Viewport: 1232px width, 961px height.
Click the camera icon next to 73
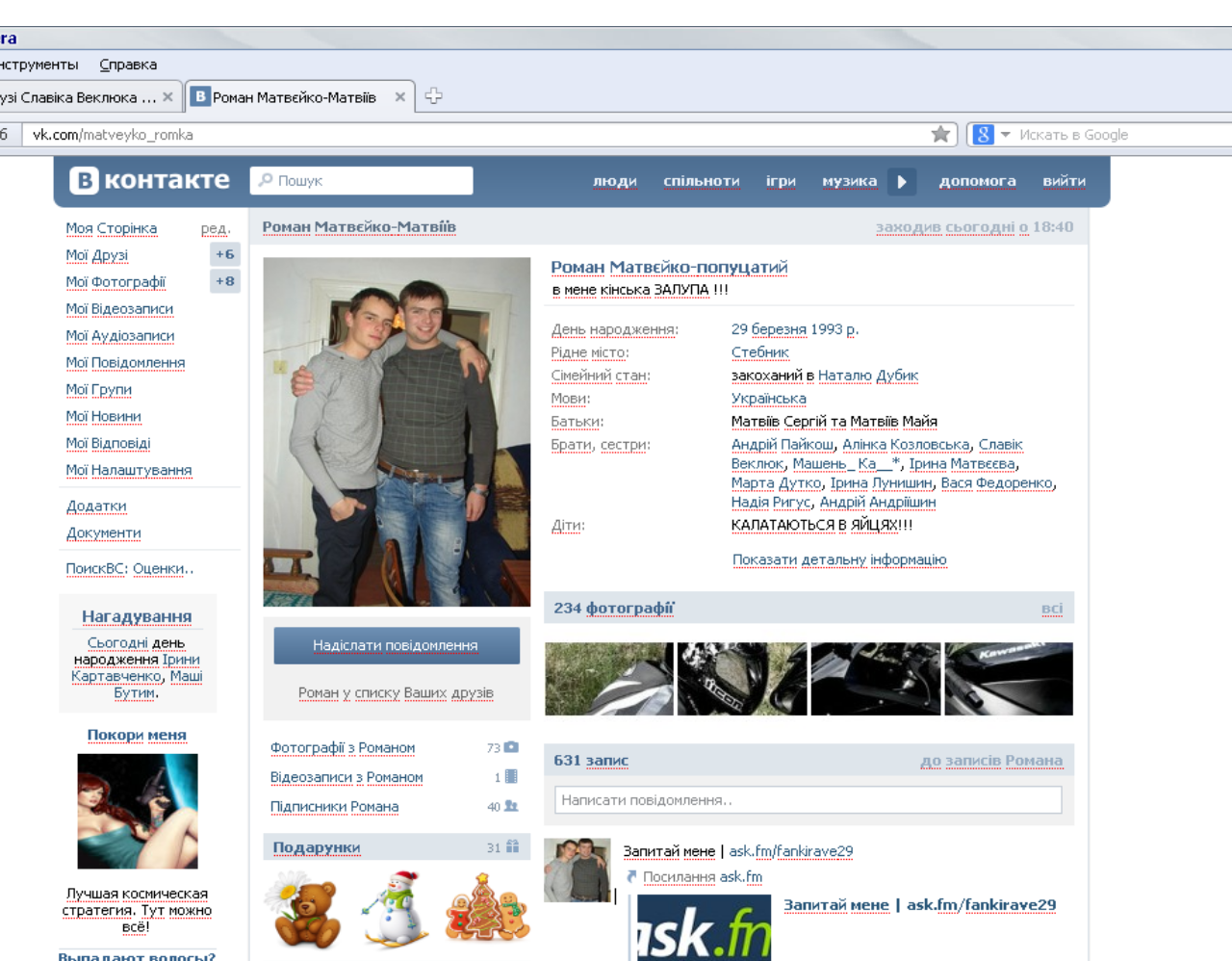click(511, 747)
